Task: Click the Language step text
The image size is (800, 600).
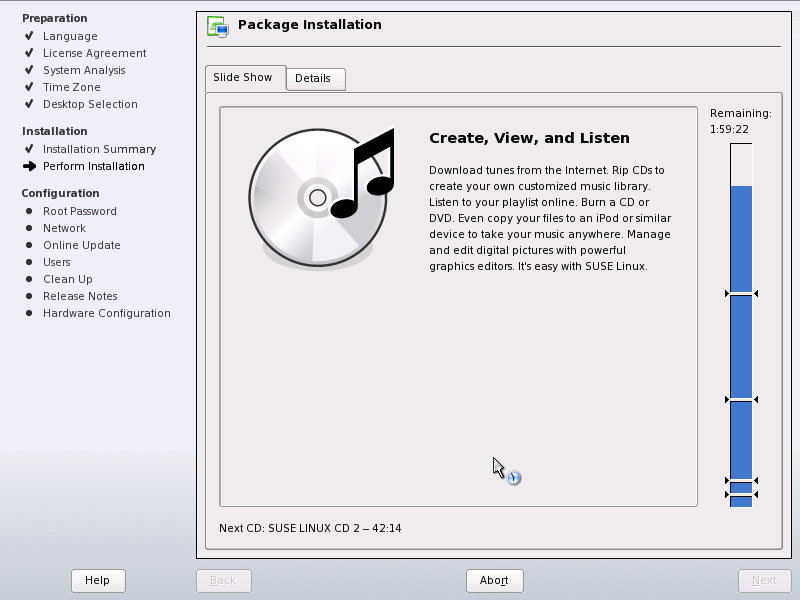Action: point(70,36)
